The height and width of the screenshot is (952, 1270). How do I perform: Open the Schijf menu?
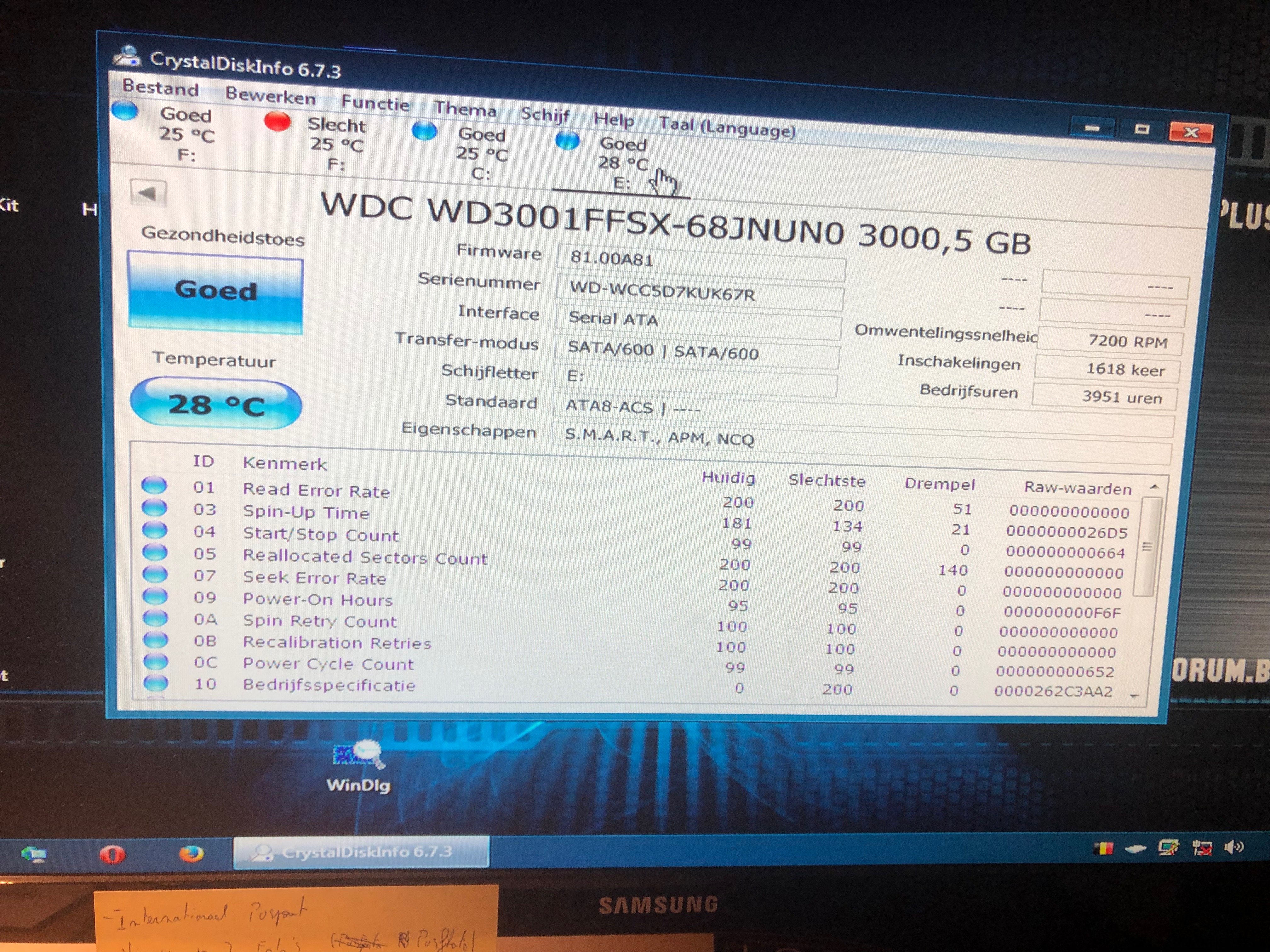click(x=545, y=115)
